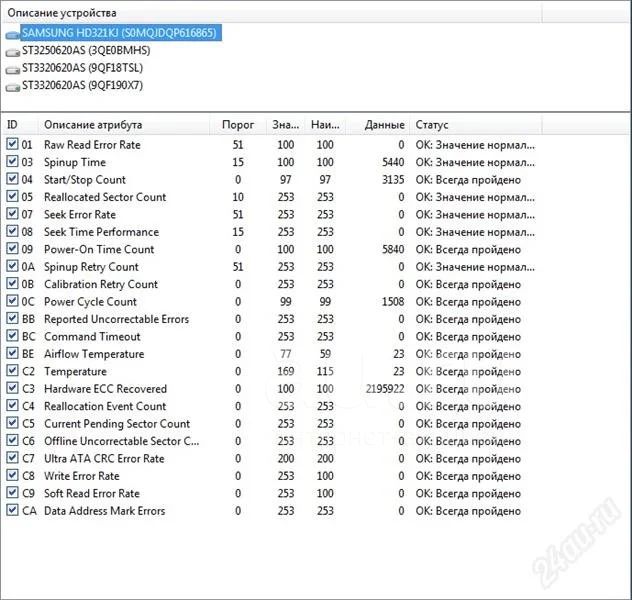
Task: Select device SAMSUNG HD321KJ (S0MQJDQP616865)
Action: pyautogui.click(x=119, y=33)
